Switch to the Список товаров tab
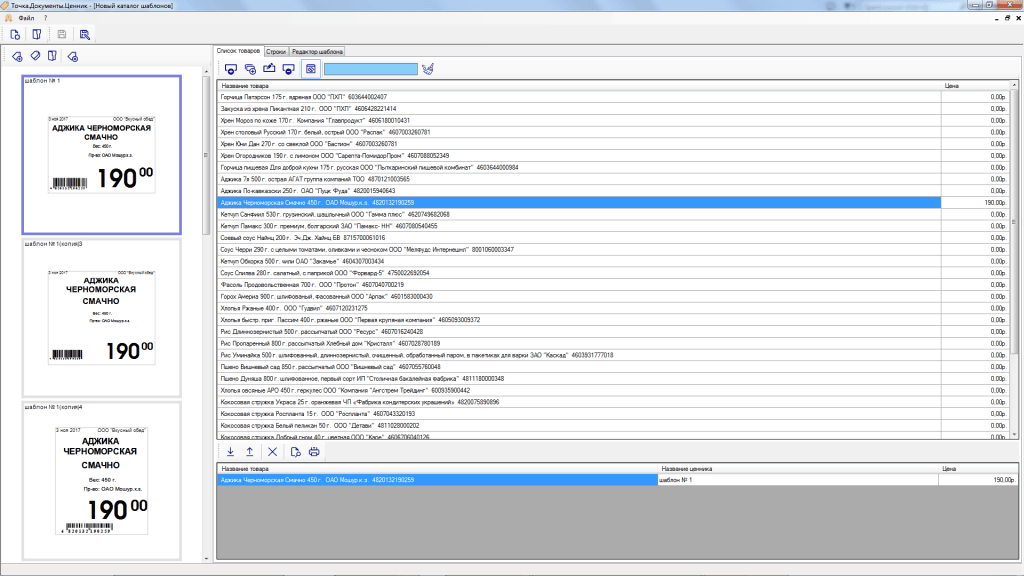1024x576 pixels. point(238,51)
